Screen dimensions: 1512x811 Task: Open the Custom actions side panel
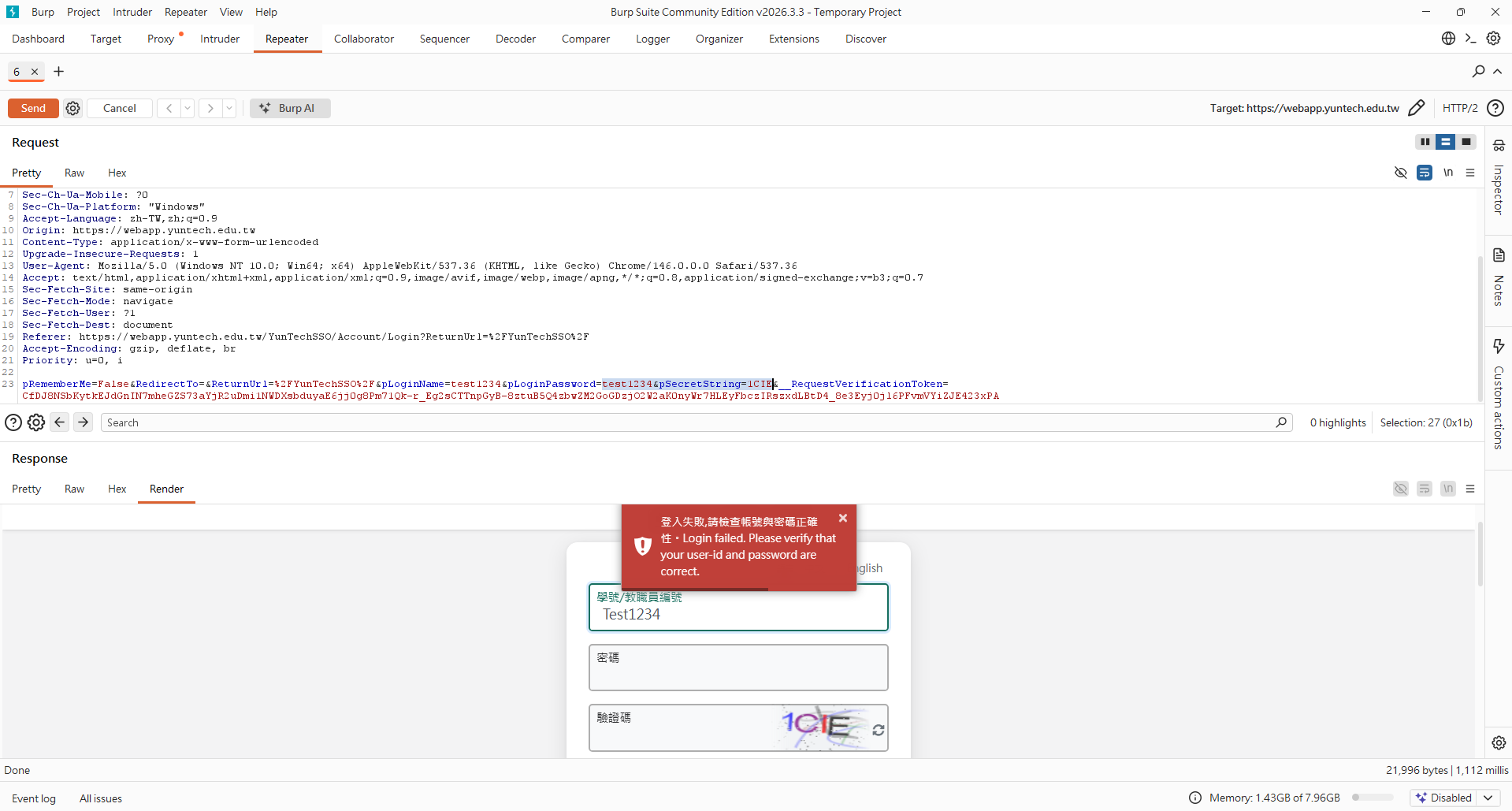coord(1499,394)
